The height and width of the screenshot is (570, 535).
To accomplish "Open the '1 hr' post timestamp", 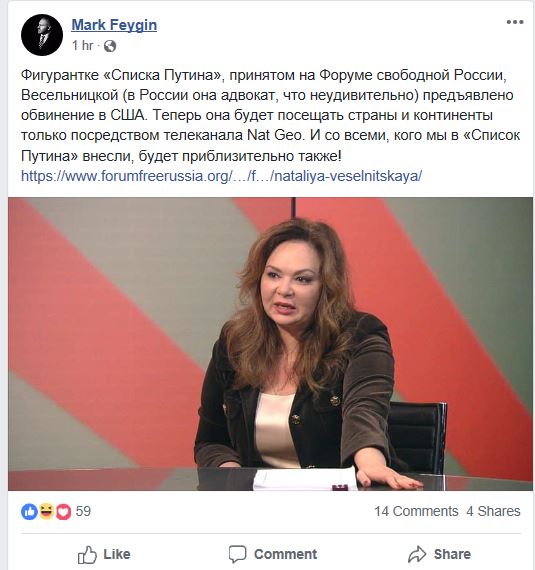I will 83,45.
